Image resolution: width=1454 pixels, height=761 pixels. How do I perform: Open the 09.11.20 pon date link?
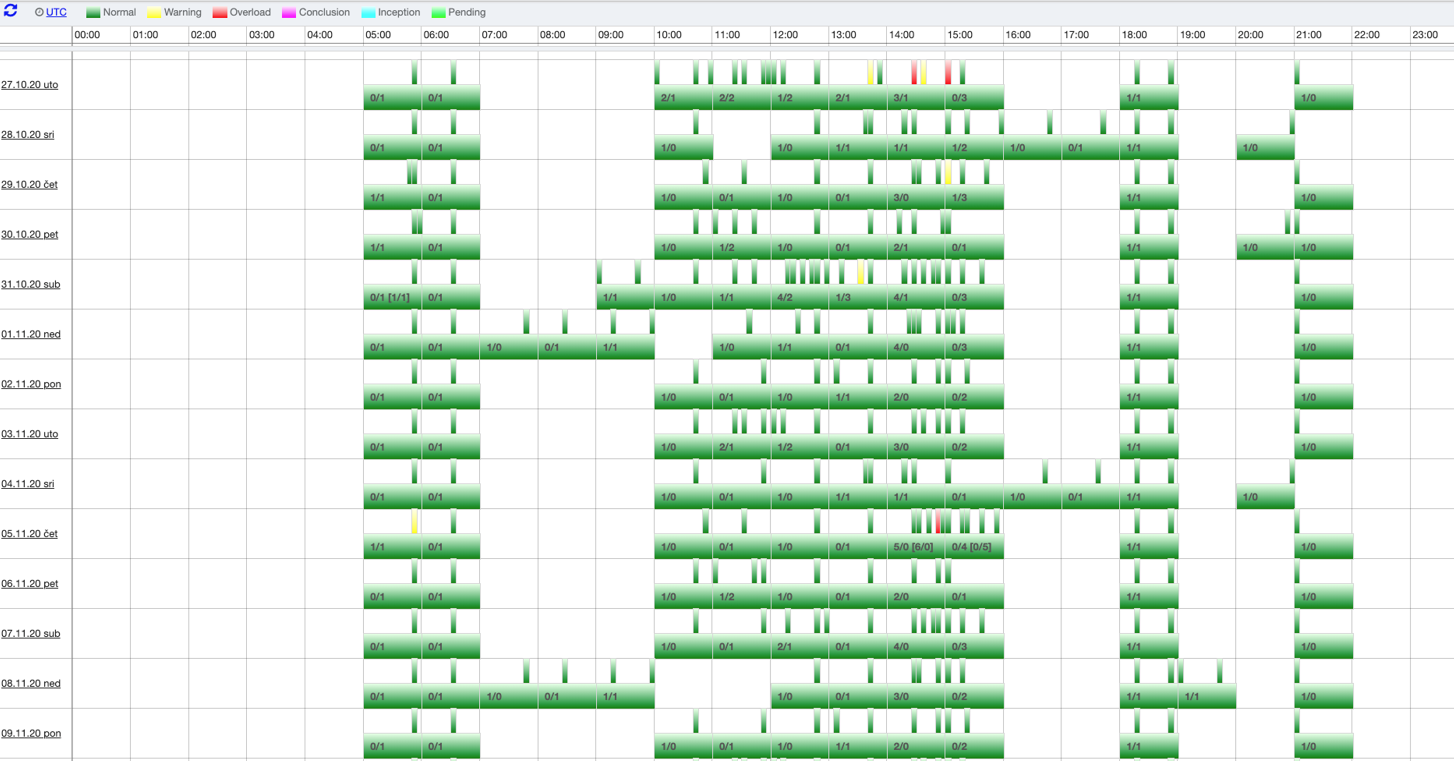click(31, 734)
